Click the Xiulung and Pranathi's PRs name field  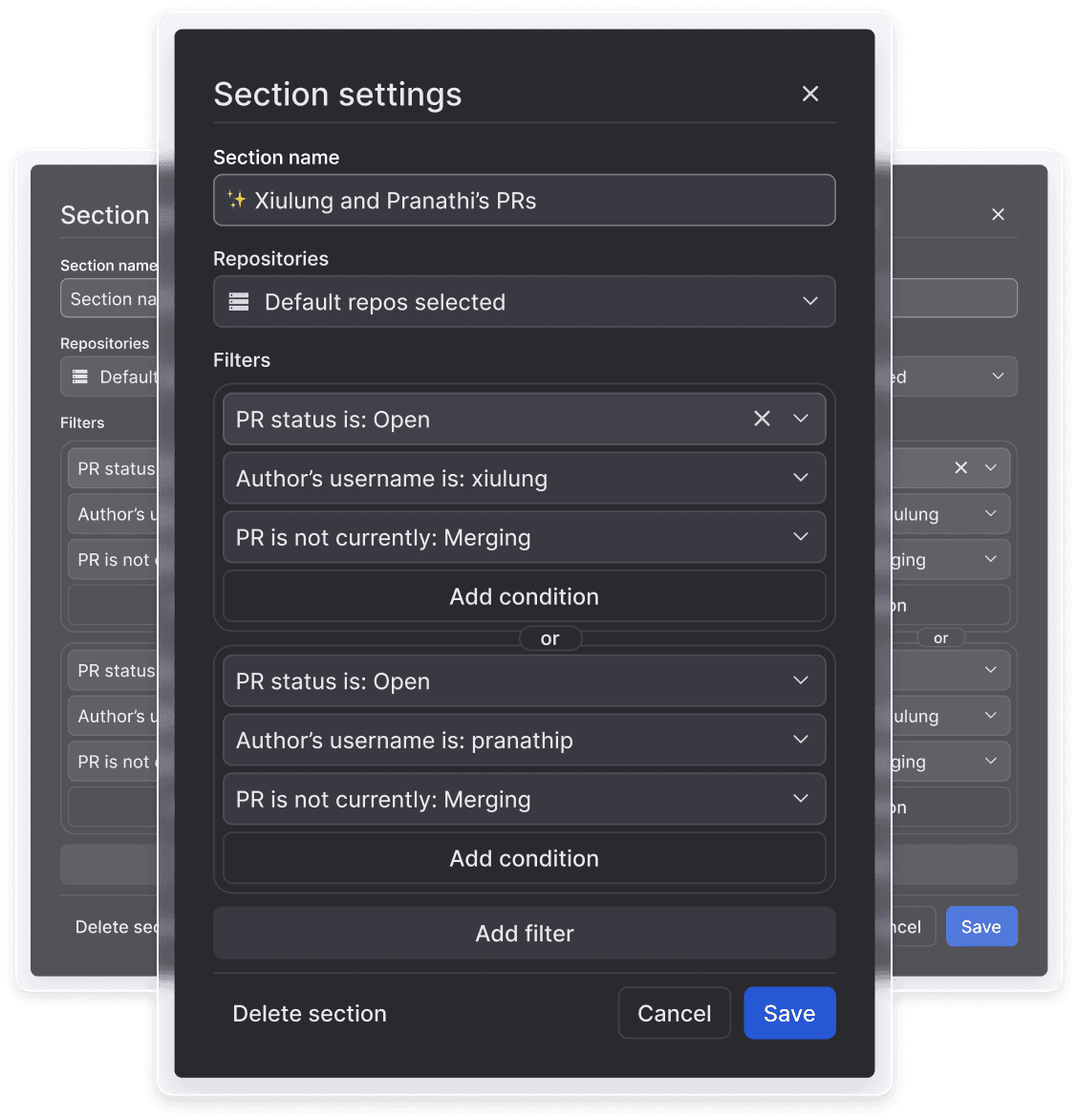524,201
